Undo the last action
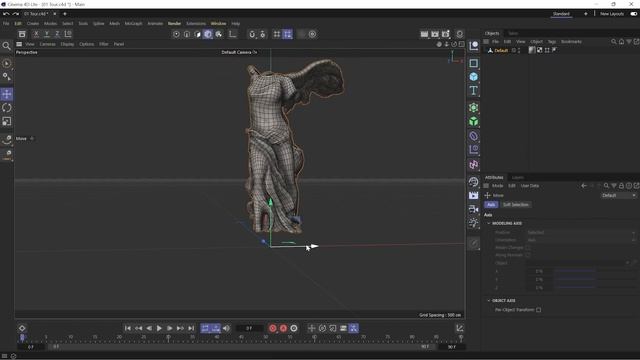640x360 pixels. 6,14
